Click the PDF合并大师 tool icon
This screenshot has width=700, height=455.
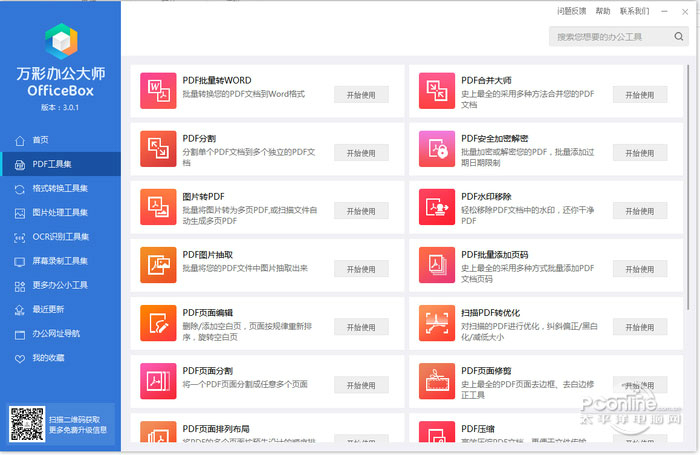437,91
